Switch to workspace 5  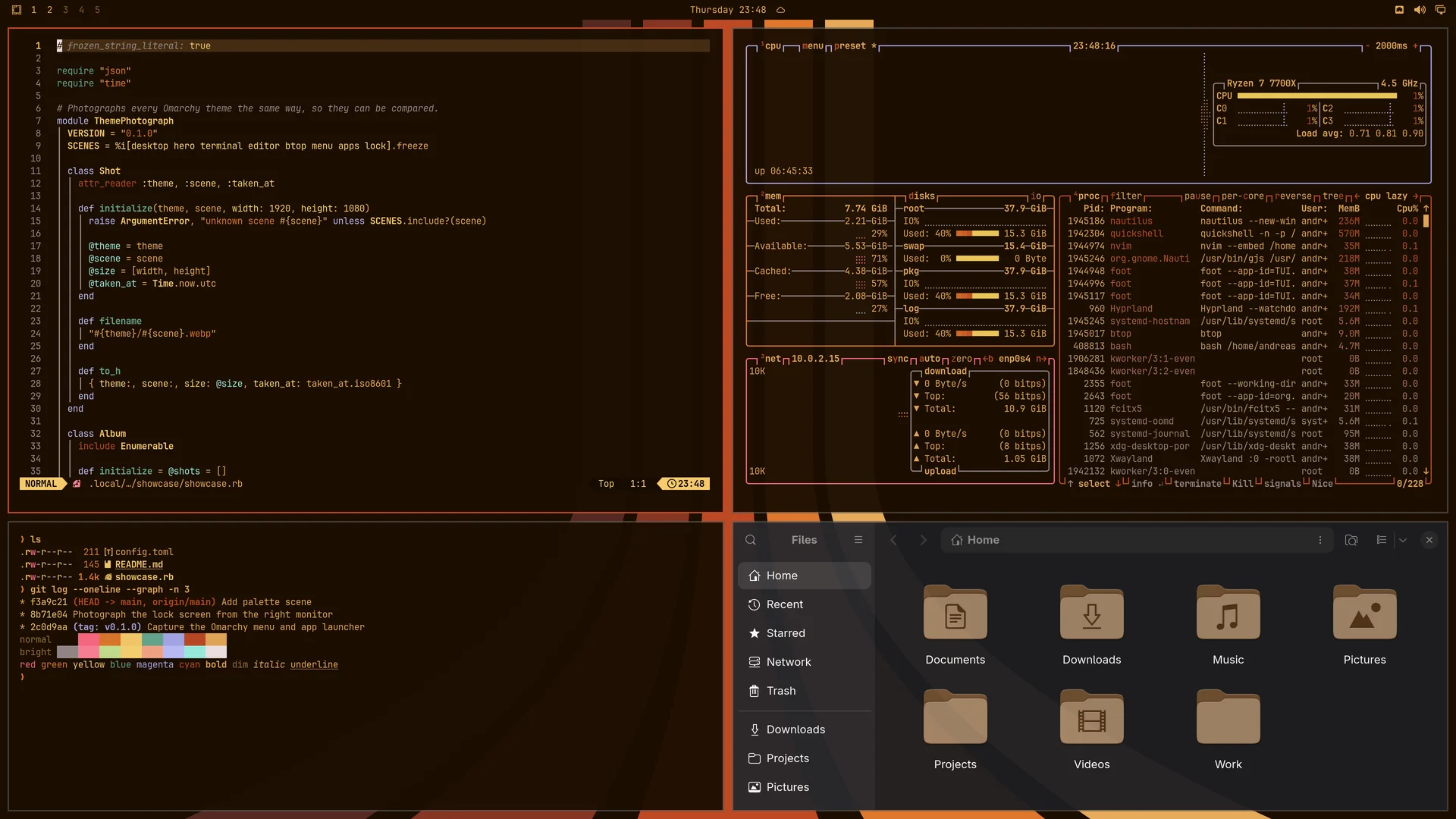(x=97, y=10)
